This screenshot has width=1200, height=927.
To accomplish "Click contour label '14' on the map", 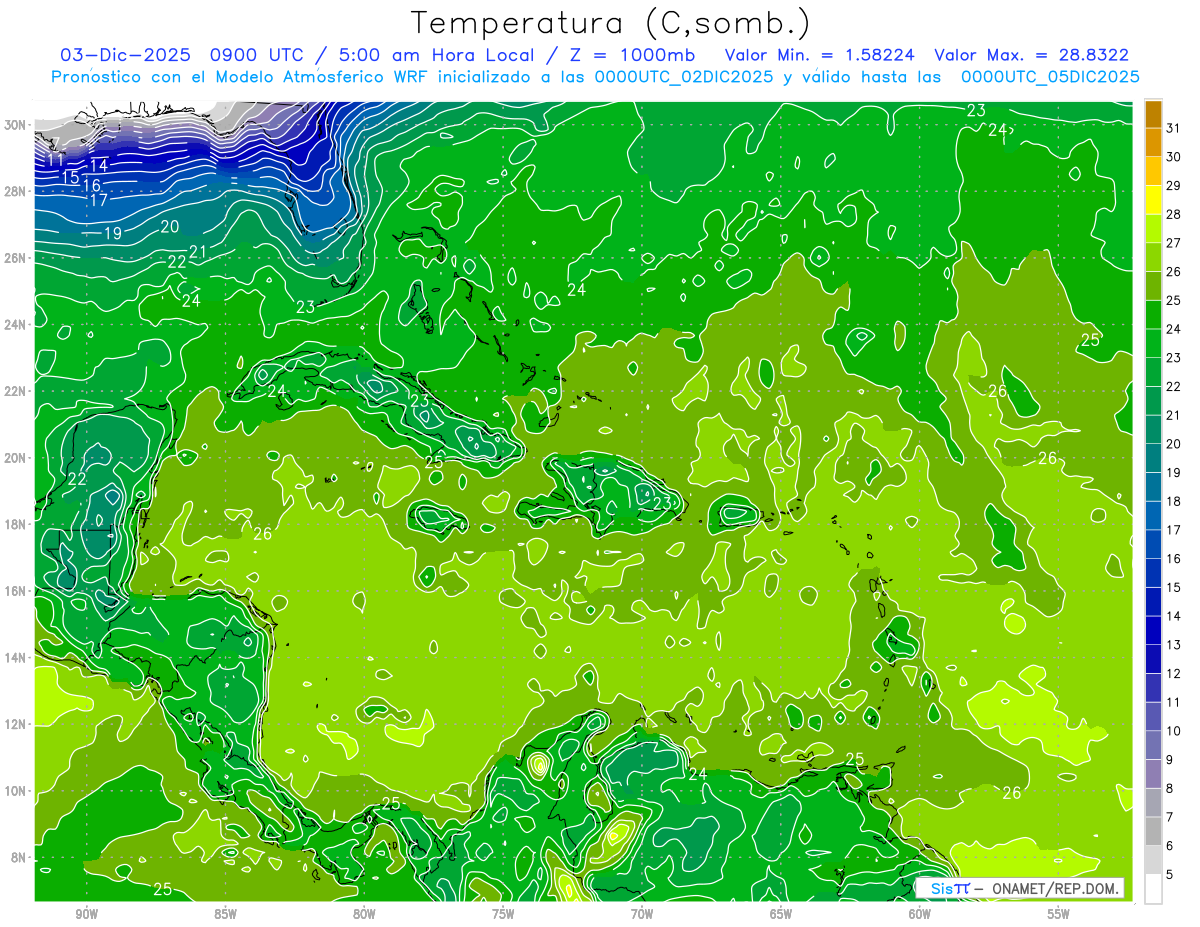I will coord(99,165).
